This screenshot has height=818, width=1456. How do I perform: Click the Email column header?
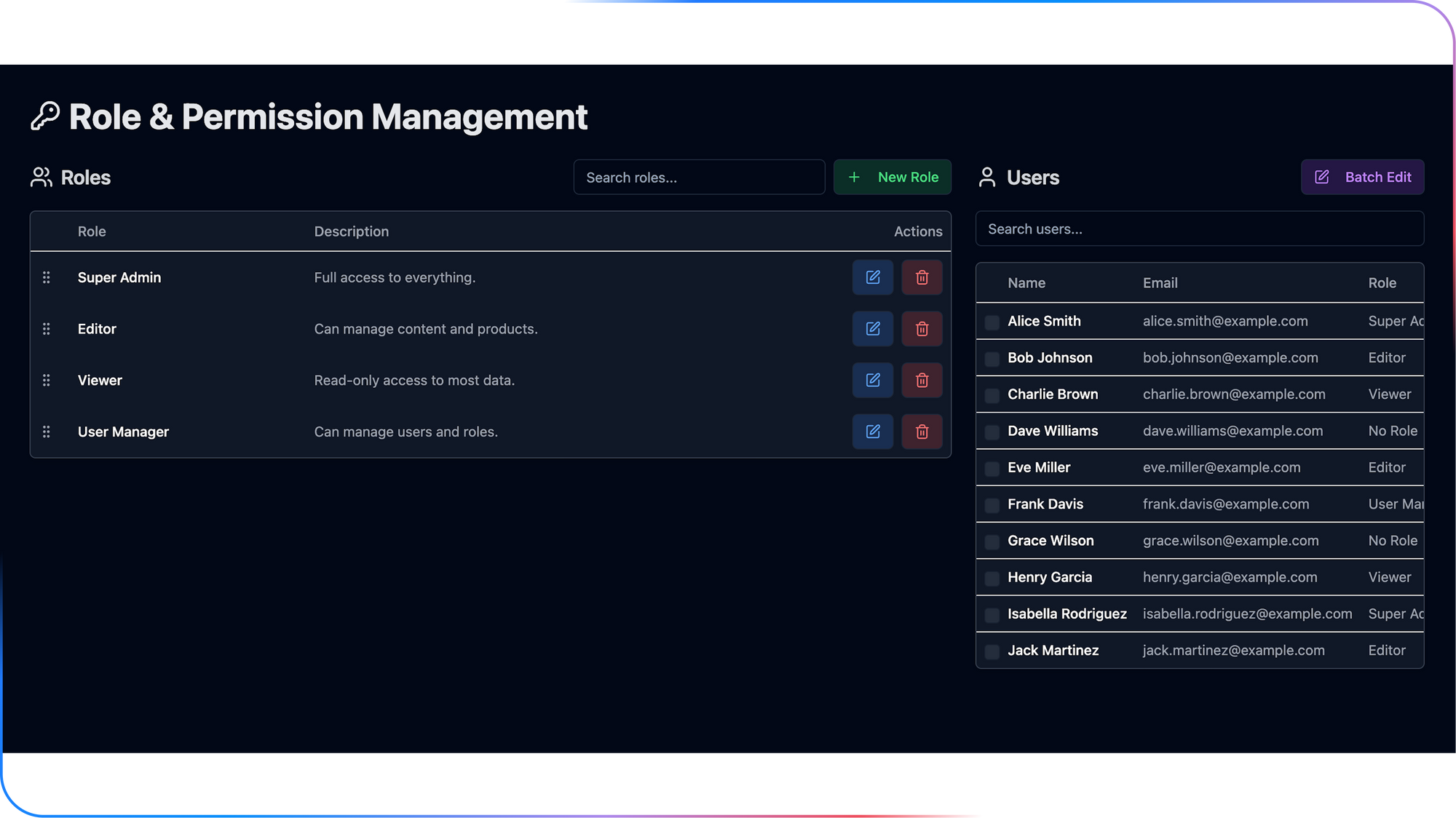point(1160,283)
